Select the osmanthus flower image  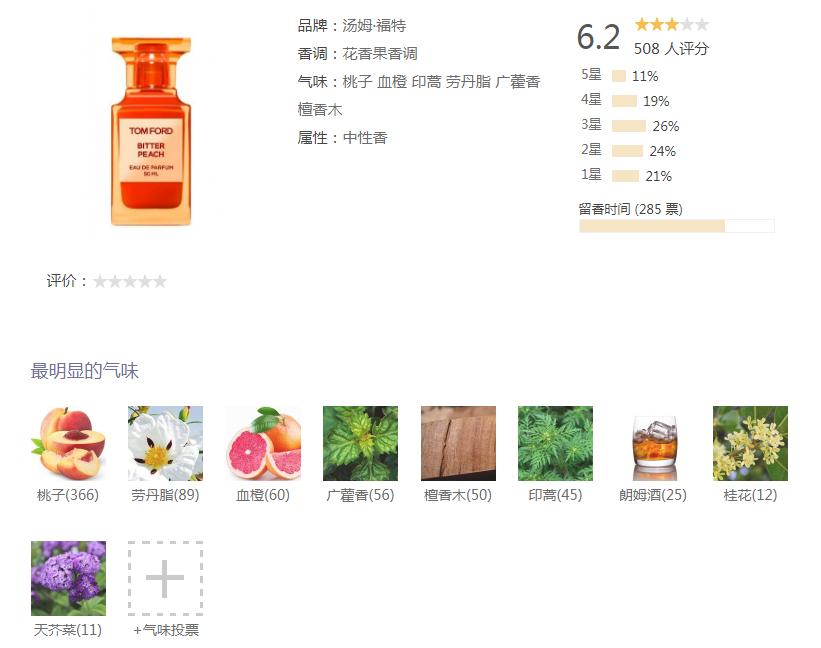pyautogui.click(x=750, y=443)
